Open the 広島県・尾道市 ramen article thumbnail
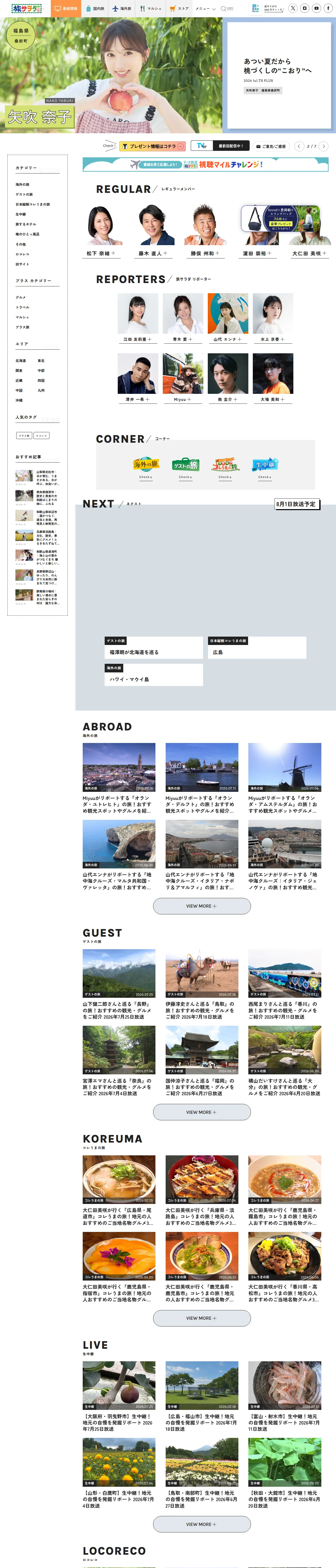 point(119,1179)
